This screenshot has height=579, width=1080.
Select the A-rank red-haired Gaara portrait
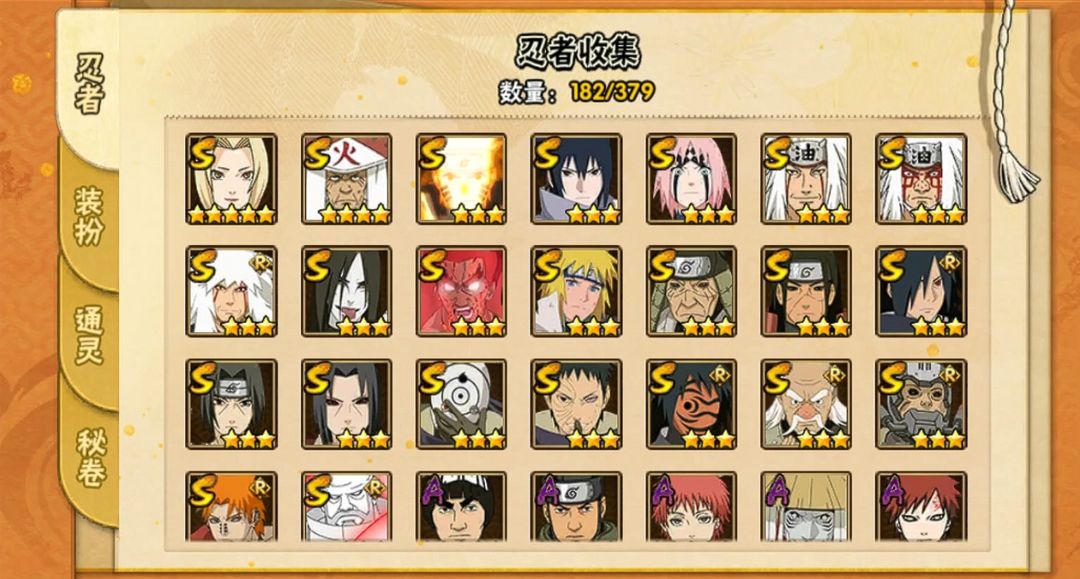[x=922, y=507]
